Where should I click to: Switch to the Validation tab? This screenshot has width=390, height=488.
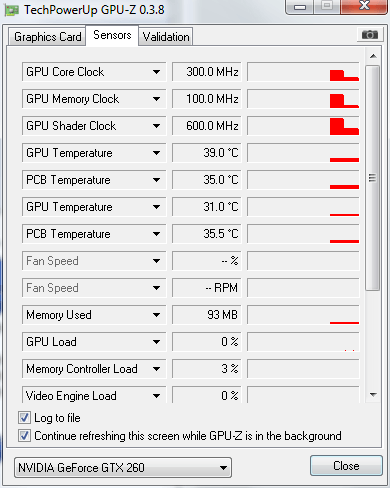(x=166, y=37)
